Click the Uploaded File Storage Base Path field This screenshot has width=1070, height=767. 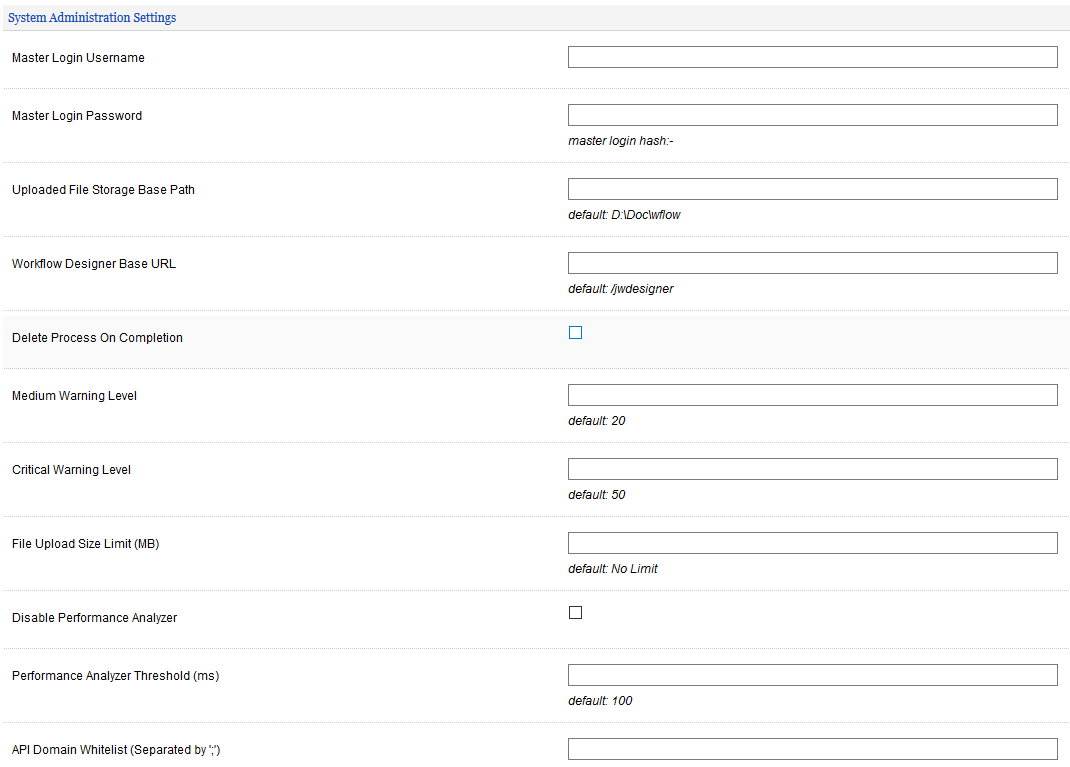pos(812,189)
